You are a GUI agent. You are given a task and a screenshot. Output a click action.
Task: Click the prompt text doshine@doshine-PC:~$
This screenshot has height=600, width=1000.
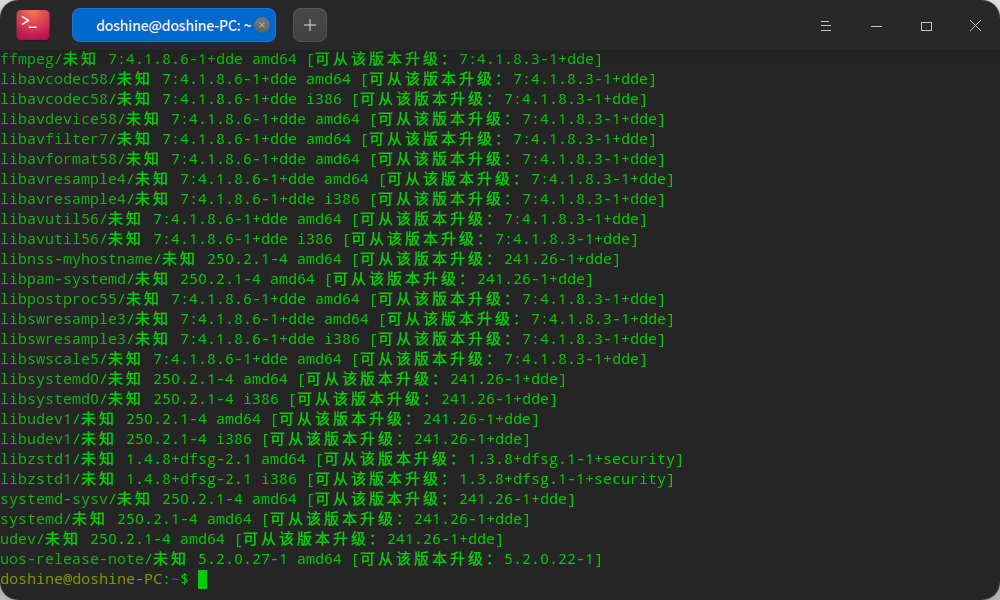tap(95, 579)
